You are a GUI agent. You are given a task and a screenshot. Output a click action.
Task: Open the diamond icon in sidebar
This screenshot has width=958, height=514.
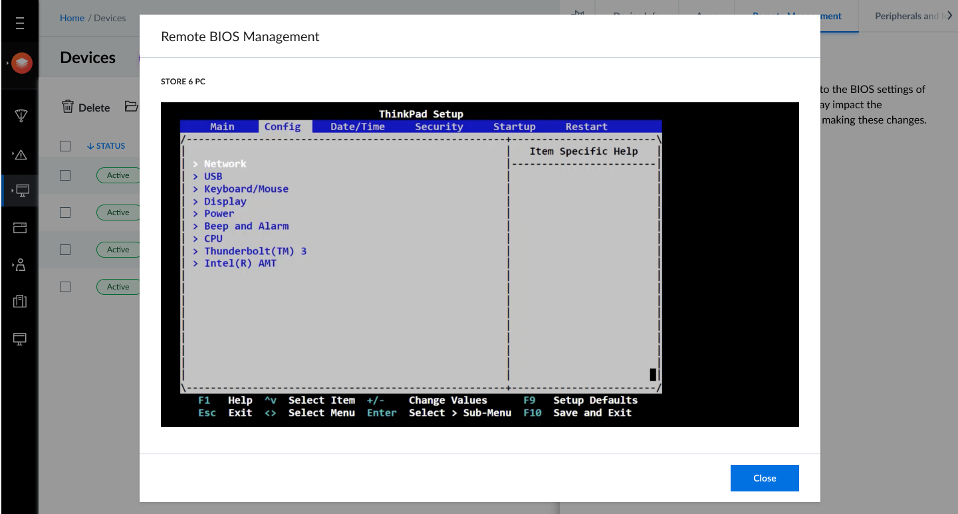pyautogui.click(x=21, y=116)
